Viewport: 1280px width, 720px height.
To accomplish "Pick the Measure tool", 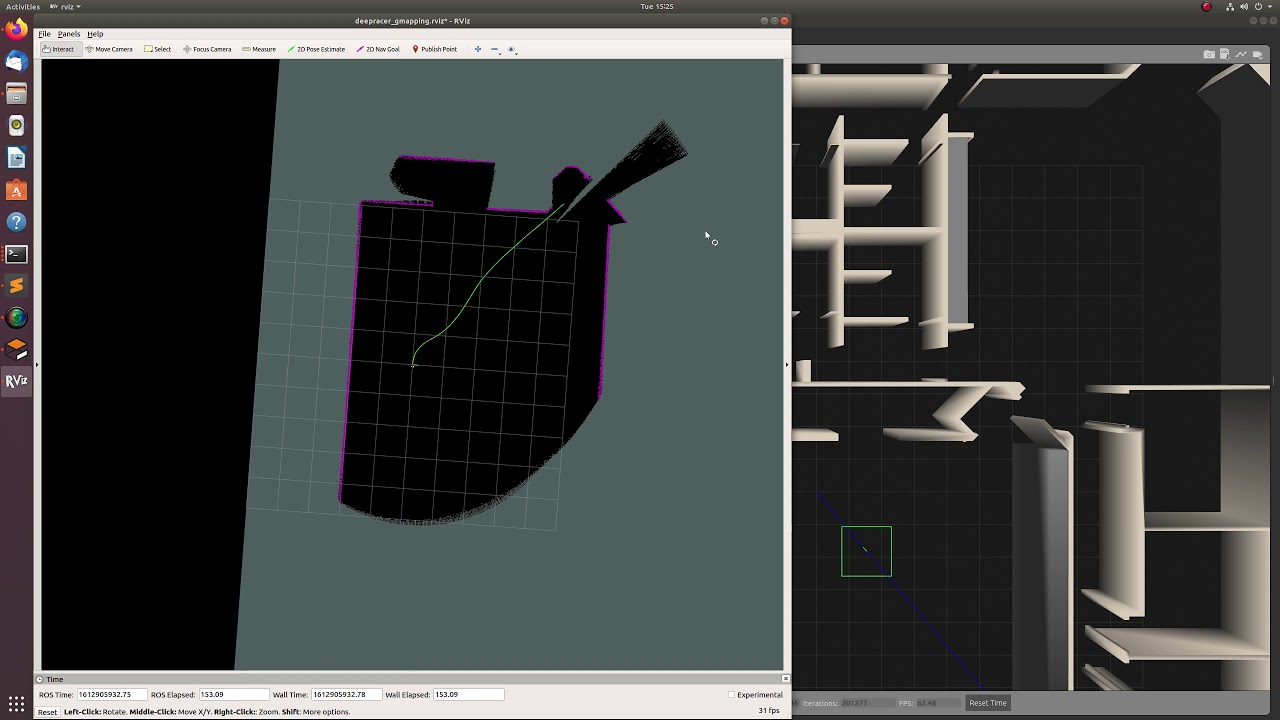I will coord(259,49).
